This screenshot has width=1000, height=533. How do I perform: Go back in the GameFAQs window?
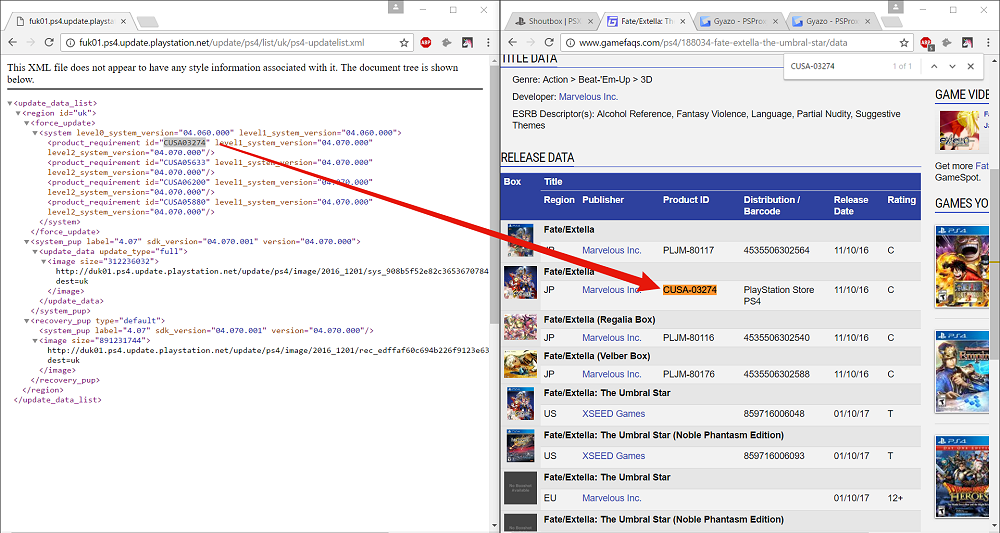pos(512,43)
